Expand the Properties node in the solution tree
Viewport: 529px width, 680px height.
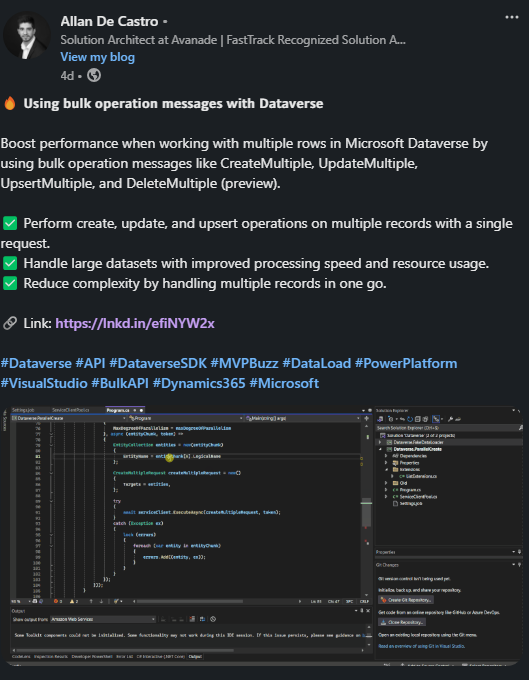pyautogui.click(x=386, y=463)
